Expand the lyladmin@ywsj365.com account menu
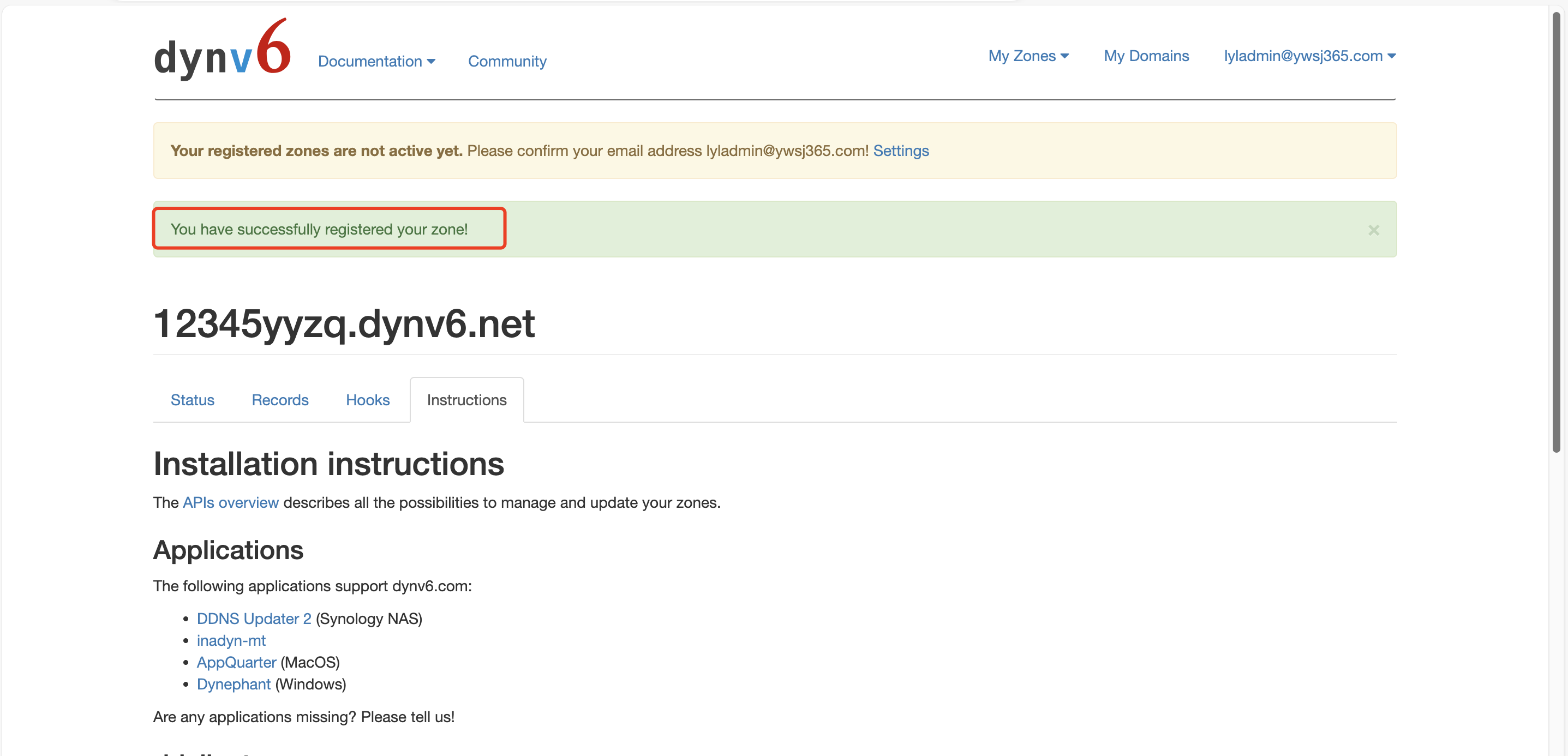The width and height of the screenshot is (1568, 756). click(1309, 56)
